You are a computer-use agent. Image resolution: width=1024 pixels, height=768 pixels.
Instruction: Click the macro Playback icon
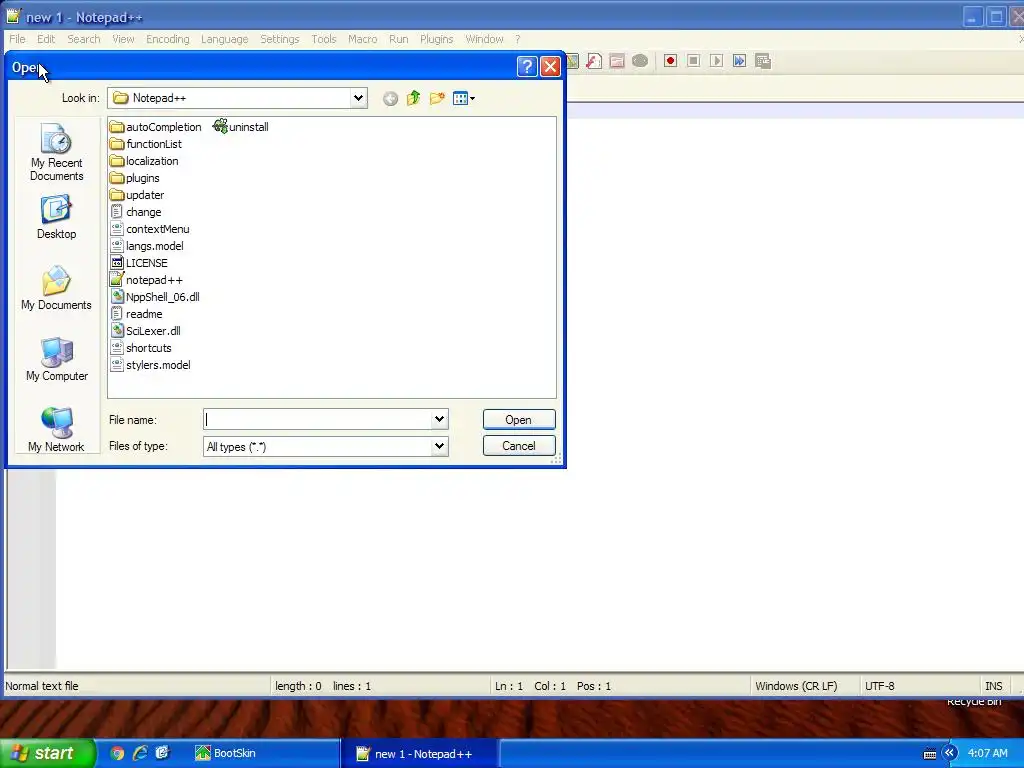[x=716, y=61]
